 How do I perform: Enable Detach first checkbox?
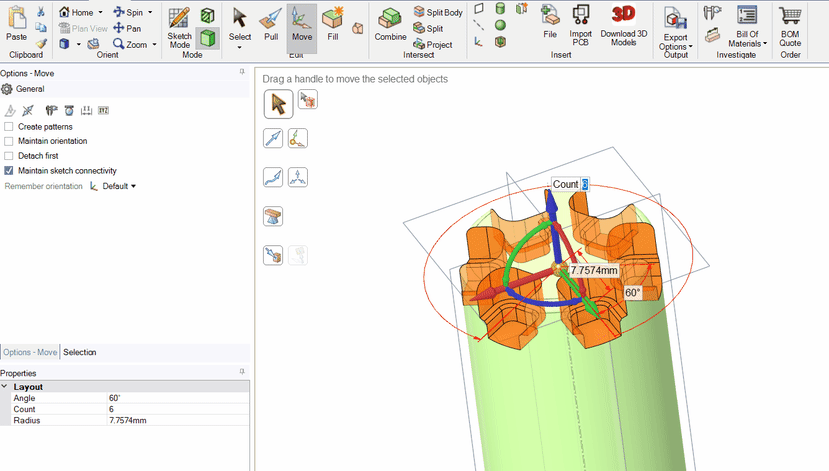click(x=8, y=156)
